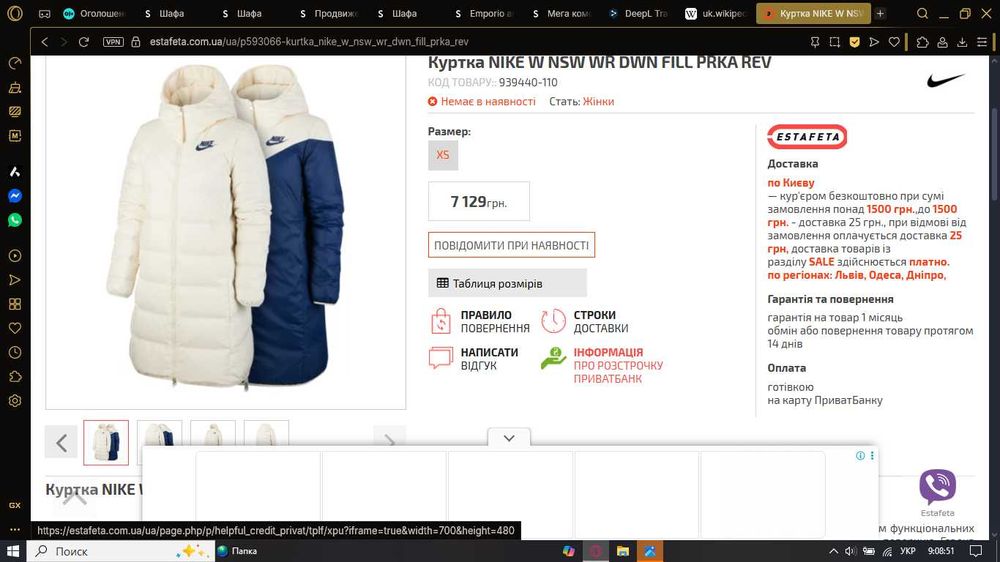
Task: Open extensions cube icon in sidebar
Action: click(x=15, y=376)
